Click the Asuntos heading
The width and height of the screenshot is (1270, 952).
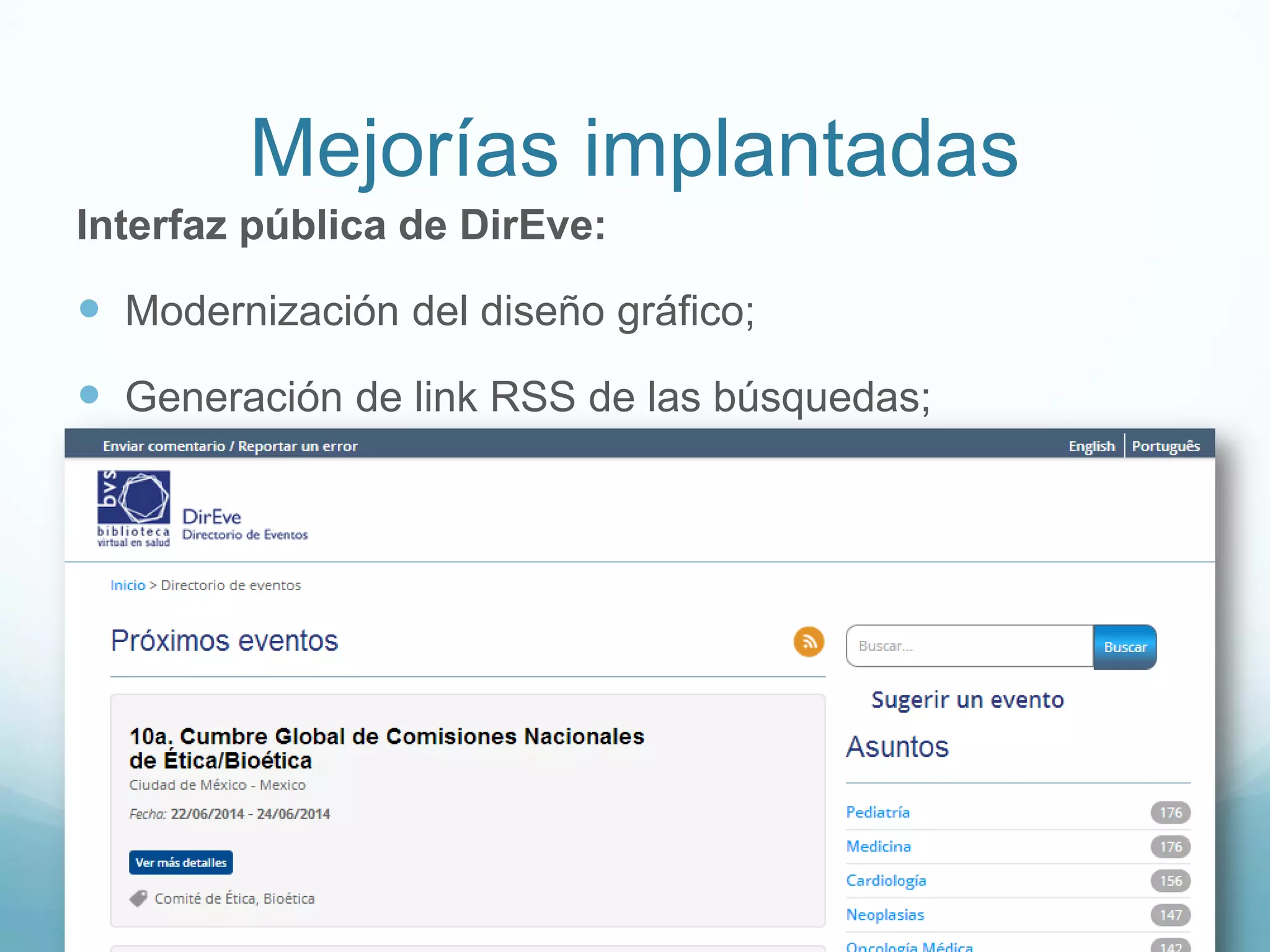897,747
